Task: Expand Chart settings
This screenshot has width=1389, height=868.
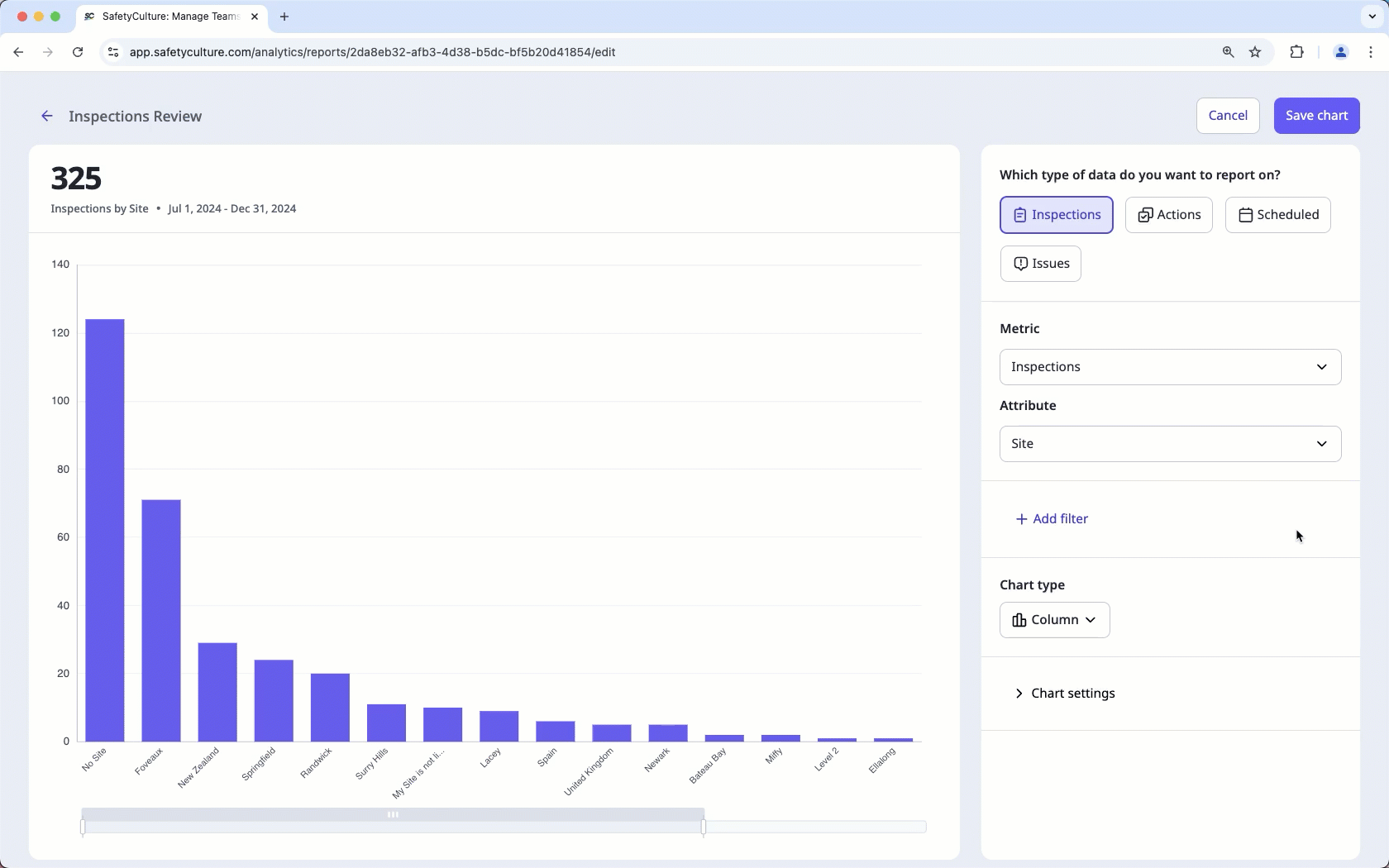Action: click(x=1065, y=694)
